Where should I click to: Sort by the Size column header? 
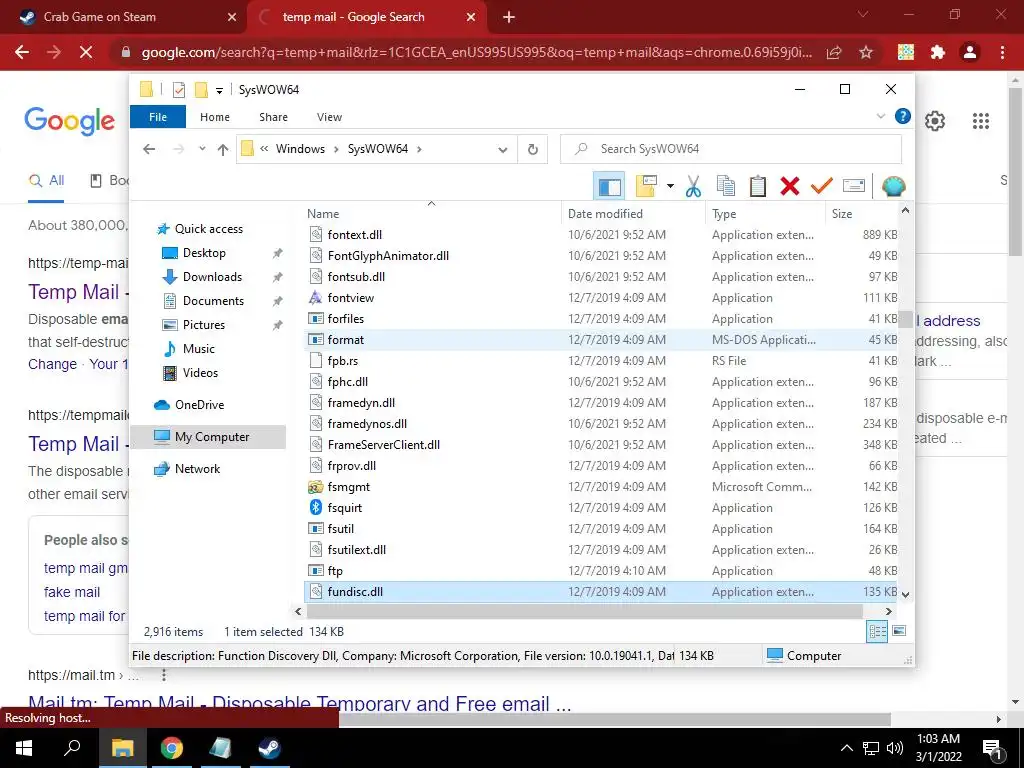[861, 214]
